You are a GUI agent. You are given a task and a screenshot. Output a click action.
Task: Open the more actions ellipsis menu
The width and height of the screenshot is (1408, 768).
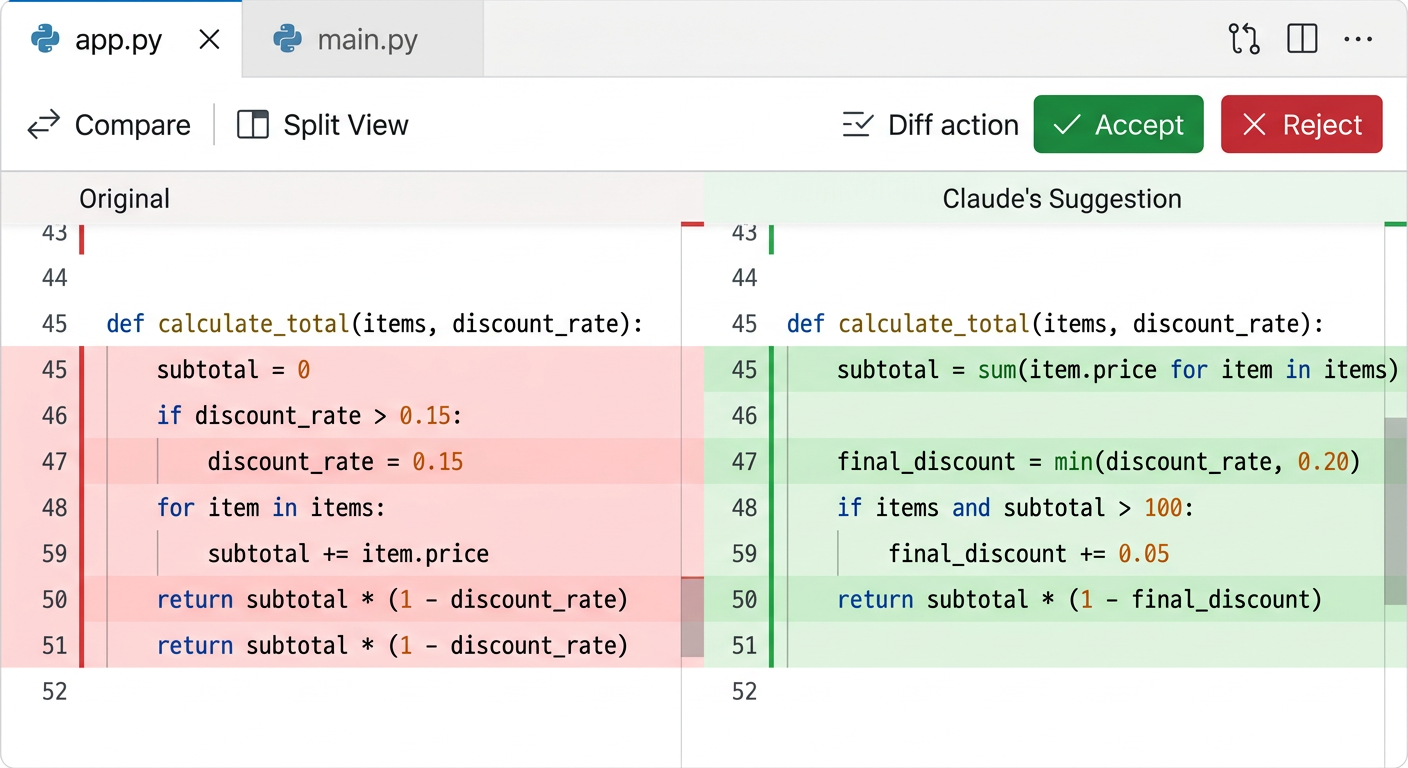tap(1358, 39)
